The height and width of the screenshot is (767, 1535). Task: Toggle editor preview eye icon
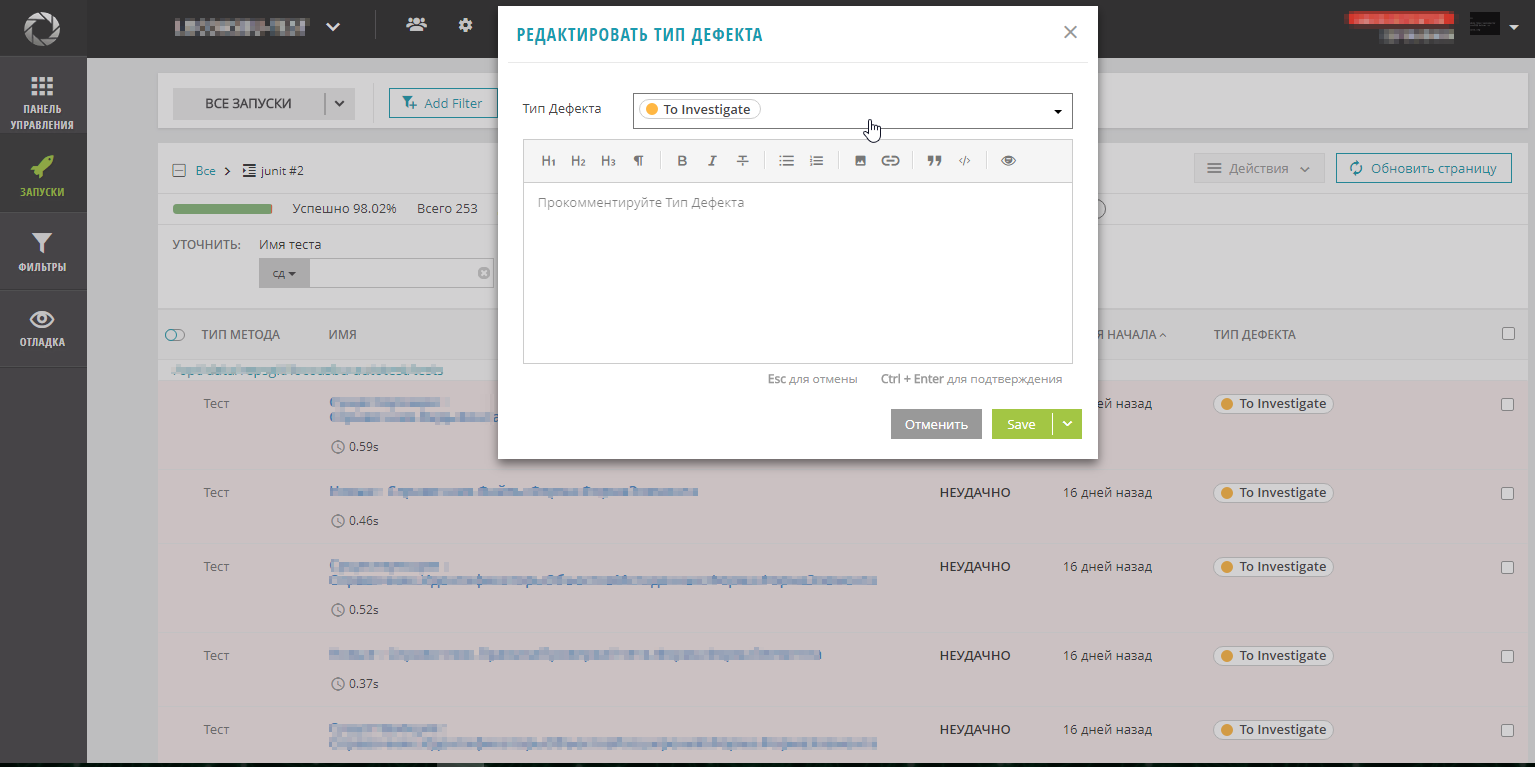1008,161
